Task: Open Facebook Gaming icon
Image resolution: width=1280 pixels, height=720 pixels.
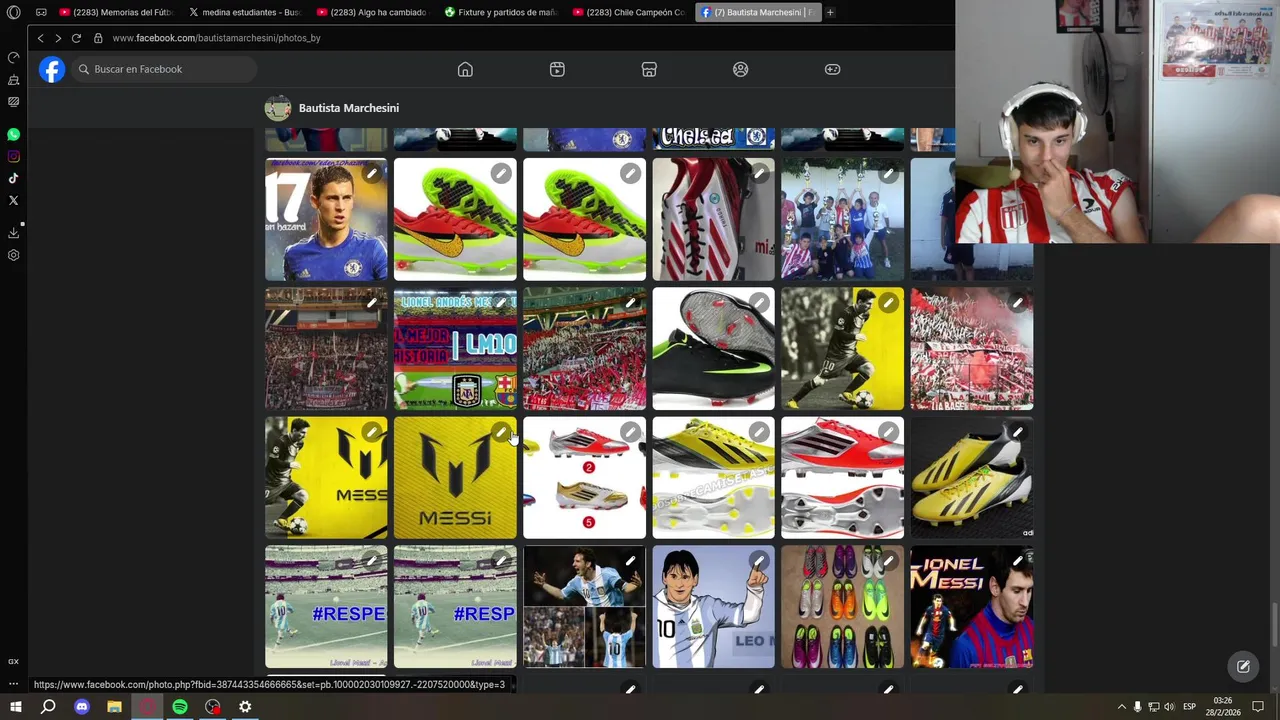Action: 832,69
